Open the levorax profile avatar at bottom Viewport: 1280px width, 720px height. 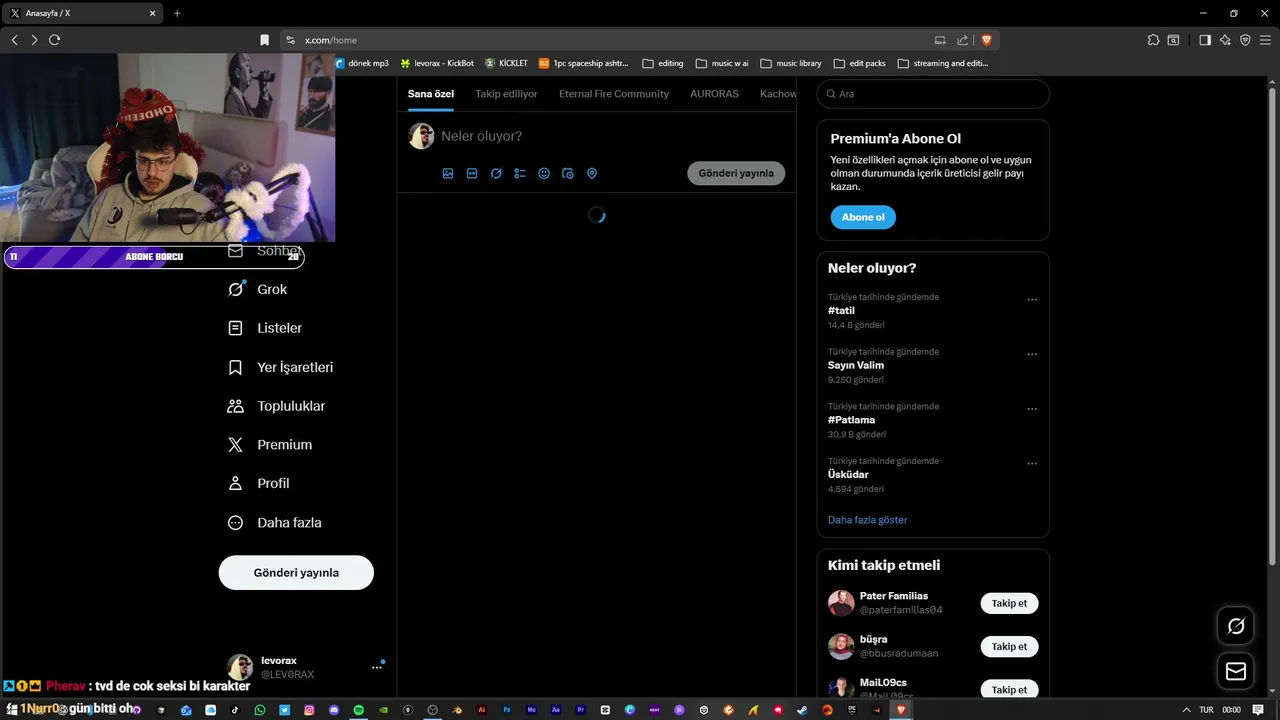coord(240,667)
